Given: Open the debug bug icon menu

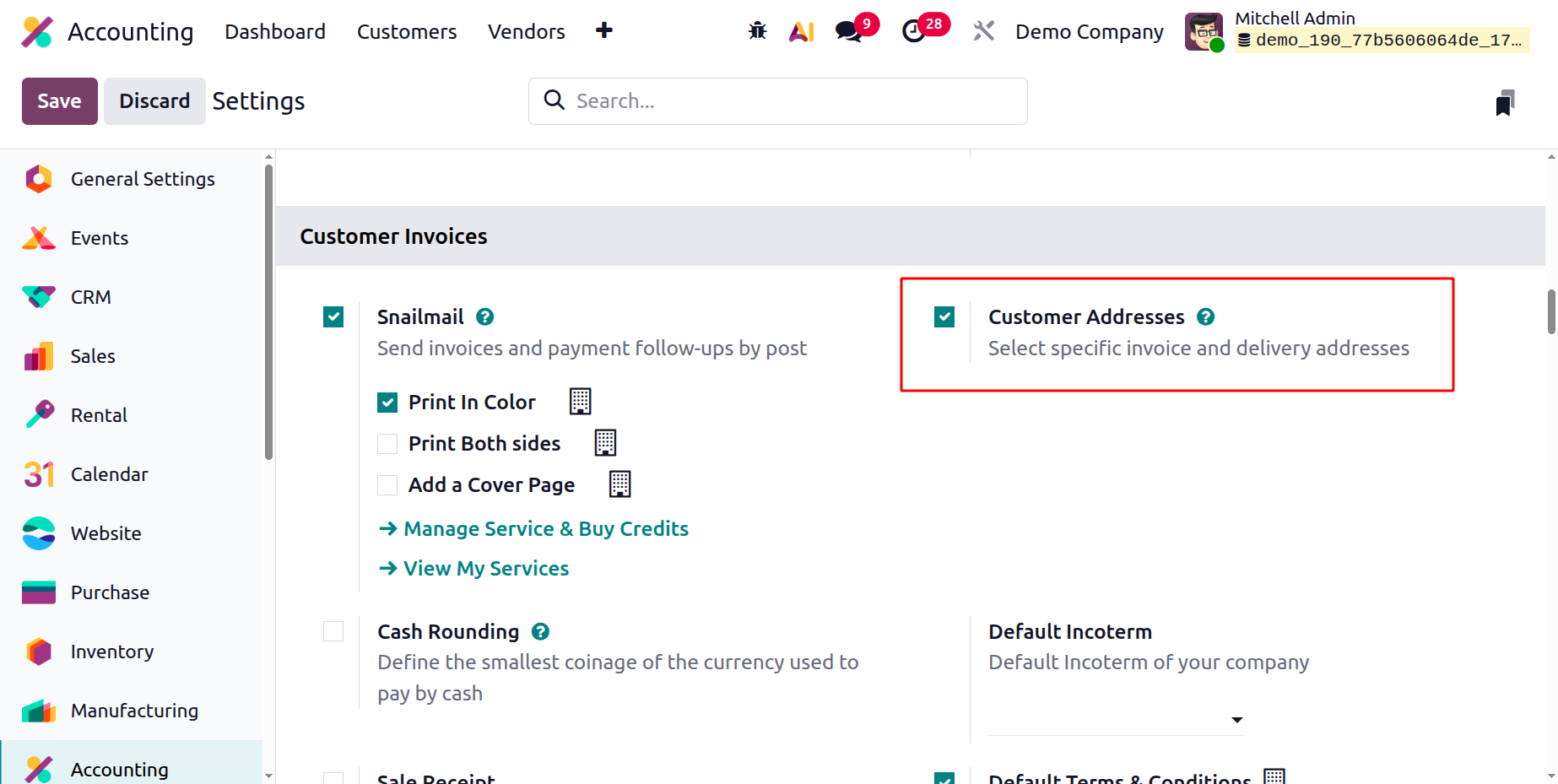Looking at the screenshot, I should [x=757, y=31].
